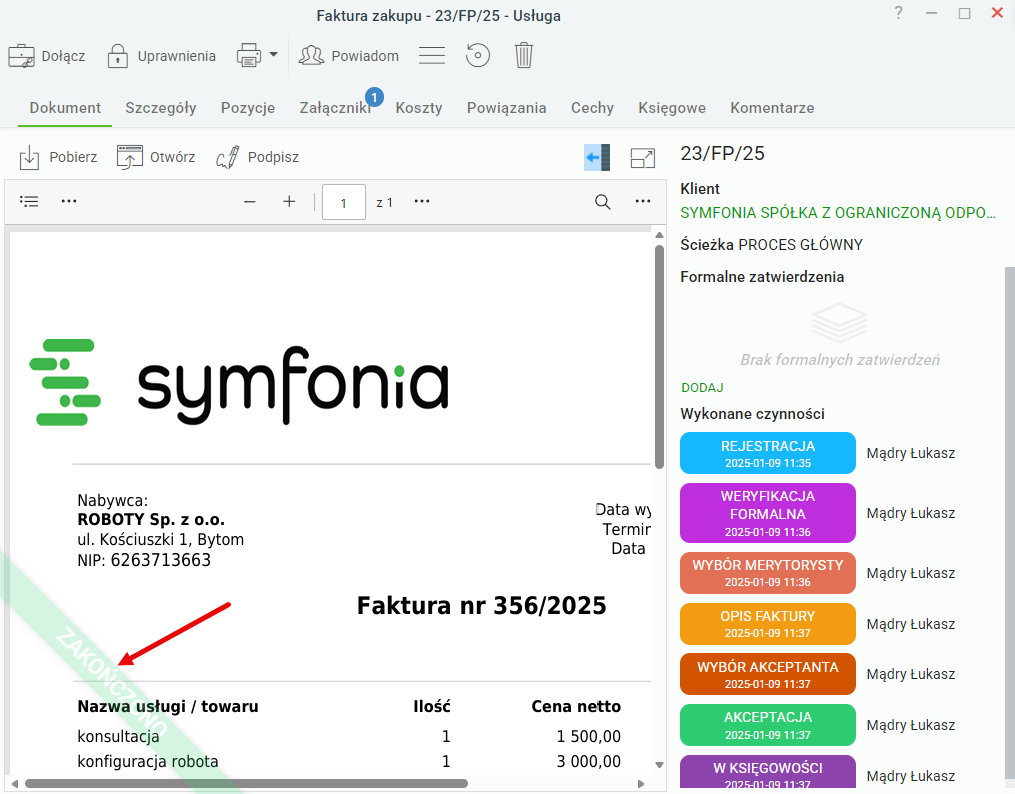Open the Załączniki tab
This screenshot has width=1015, height=794.
coord(335,108)
